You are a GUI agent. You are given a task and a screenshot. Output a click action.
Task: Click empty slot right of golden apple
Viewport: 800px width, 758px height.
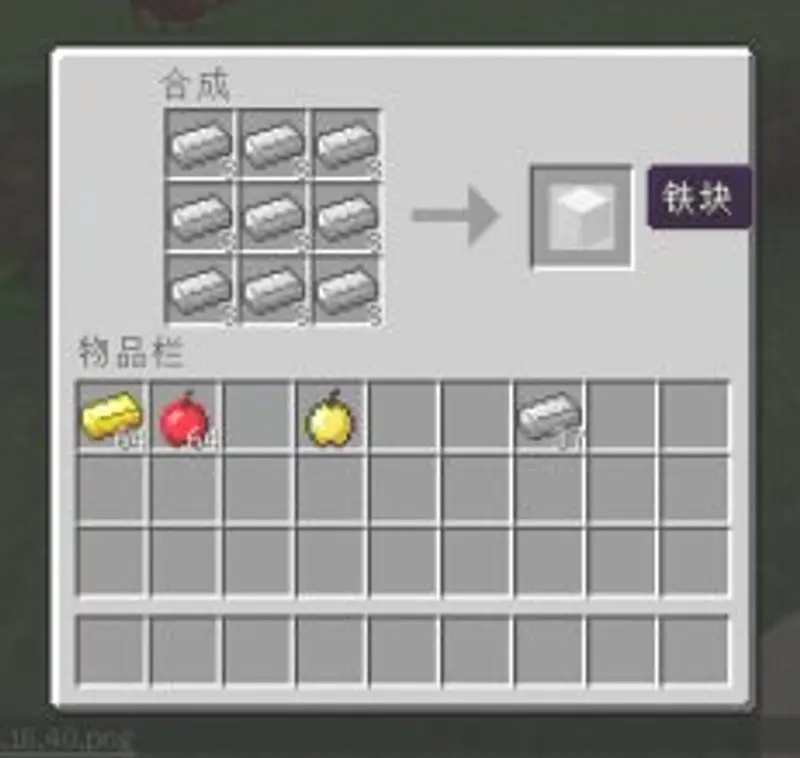point(403,417)
